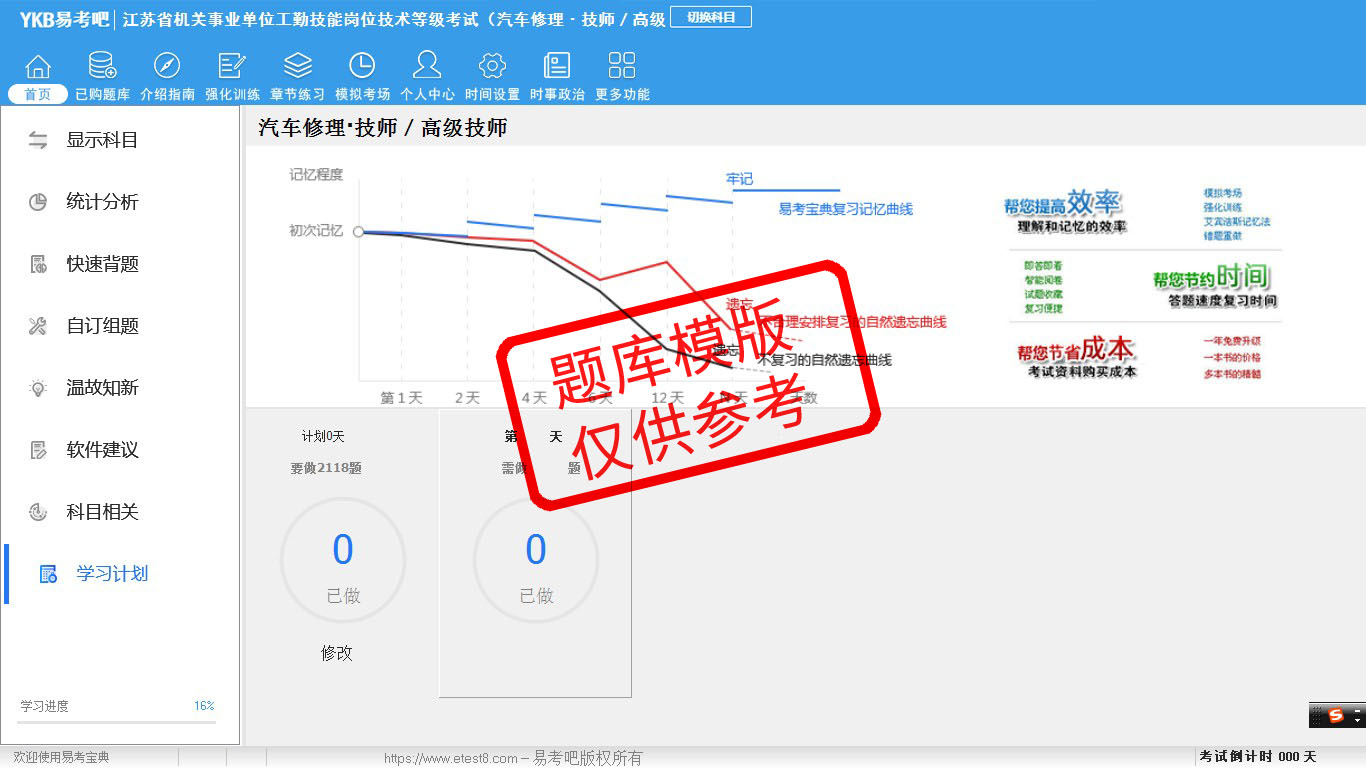
Task: Open the 模拟考场 clock icon
Action: coord(362,66)
